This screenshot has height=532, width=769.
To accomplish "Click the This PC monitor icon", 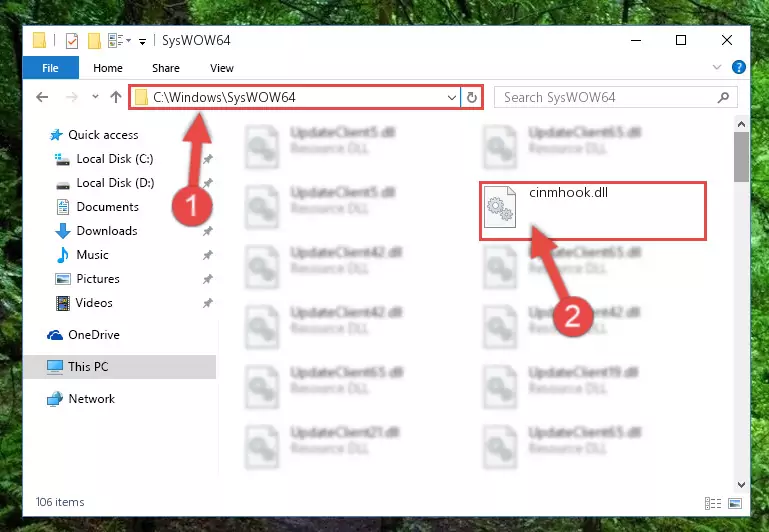I will 55,367.
